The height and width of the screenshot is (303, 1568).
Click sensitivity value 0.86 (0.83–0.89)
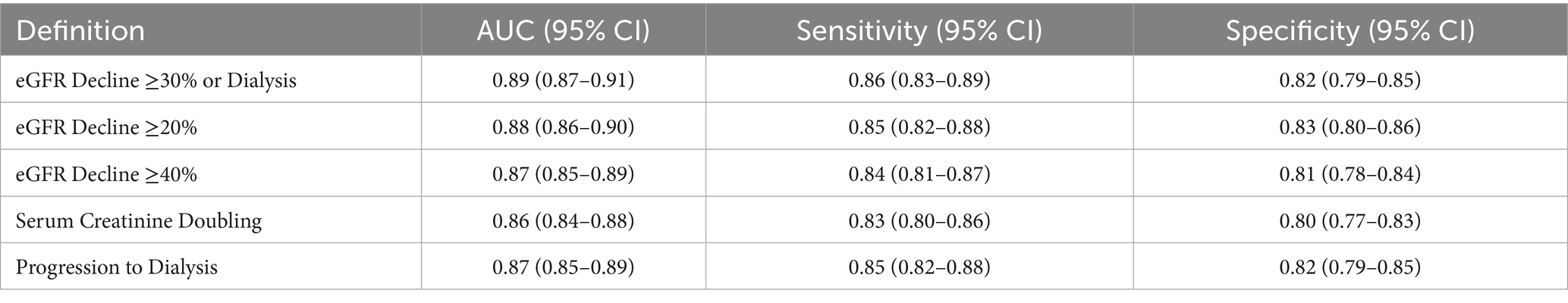tap(919, 80)
